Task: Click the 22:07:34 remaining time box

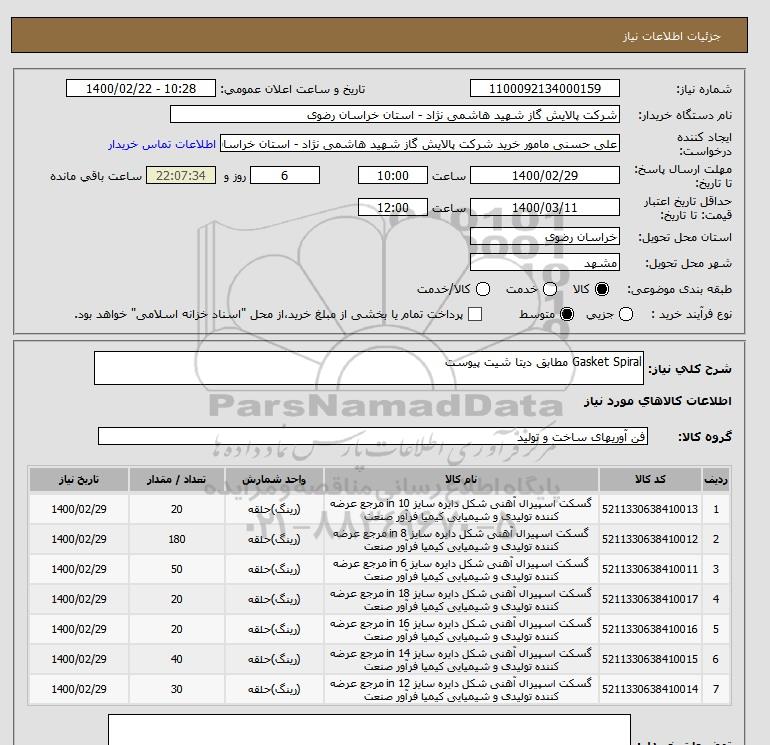Action: coord(181,175)
